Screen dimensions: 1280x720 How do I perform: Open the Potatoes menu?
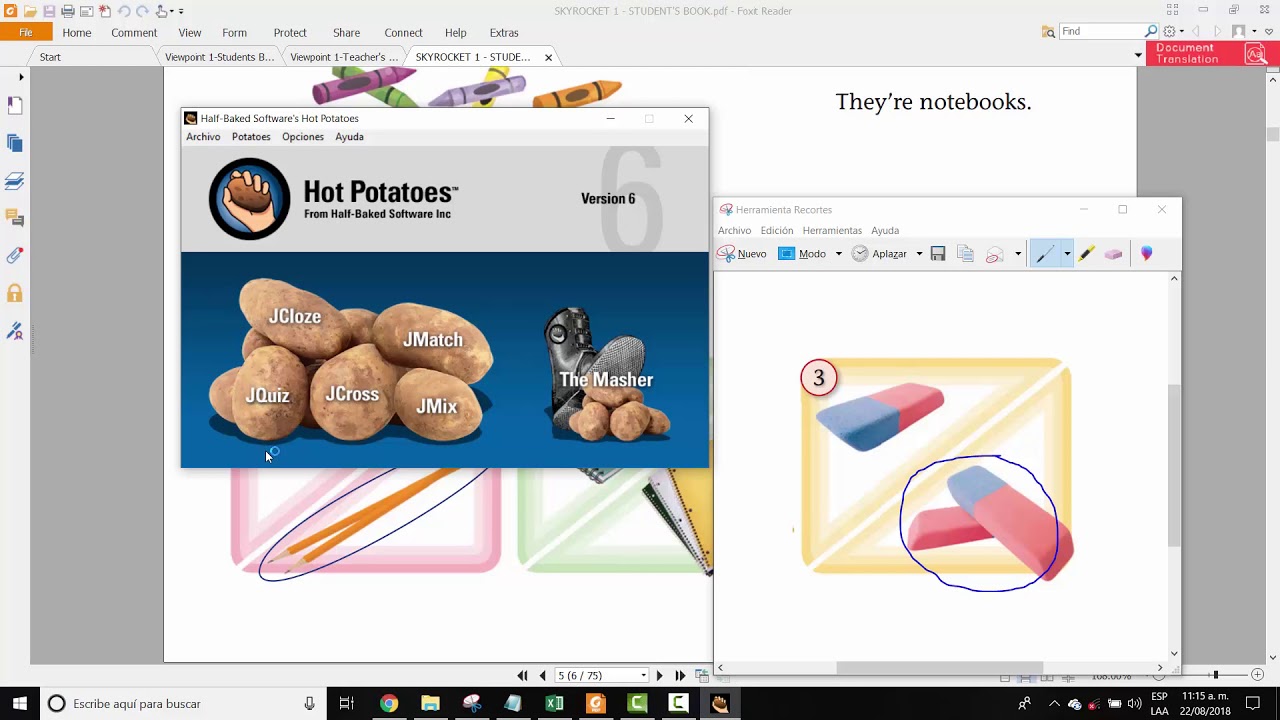(251, 137)
